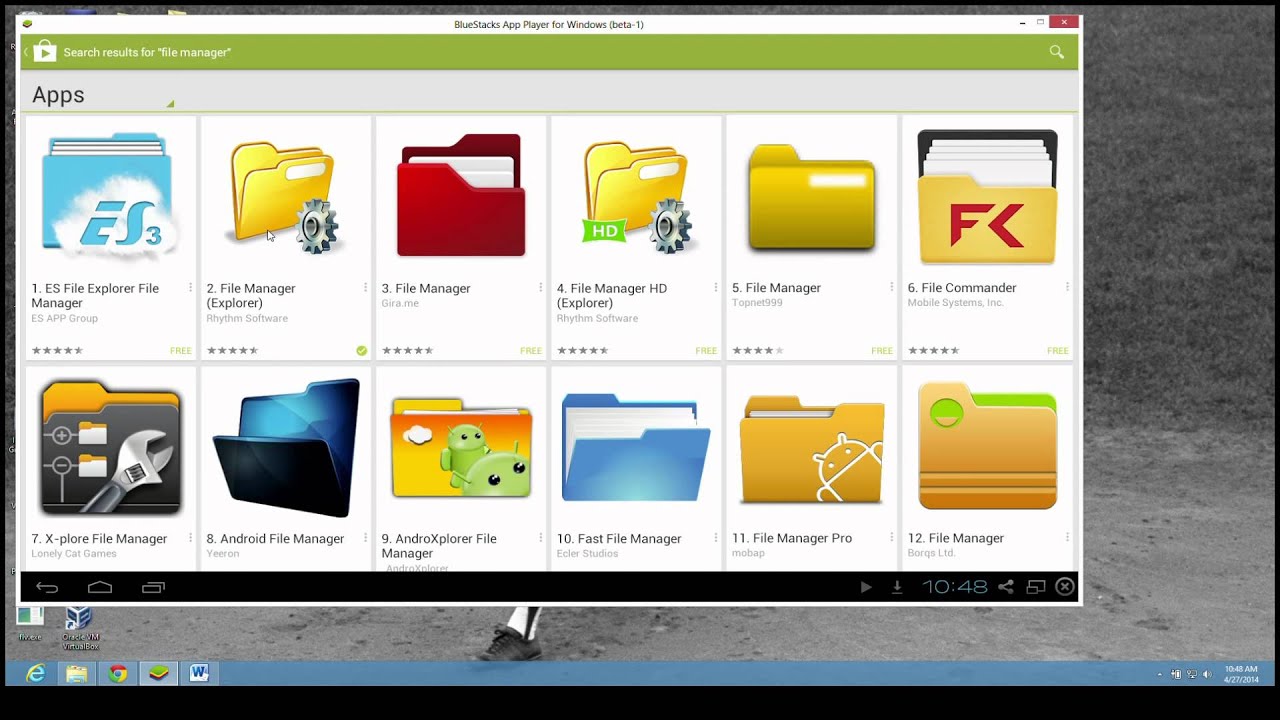Screen dimensions: 1280x720
Task: Tap the File Manager (Explorer) folder-gear icon
Action: 285,197
